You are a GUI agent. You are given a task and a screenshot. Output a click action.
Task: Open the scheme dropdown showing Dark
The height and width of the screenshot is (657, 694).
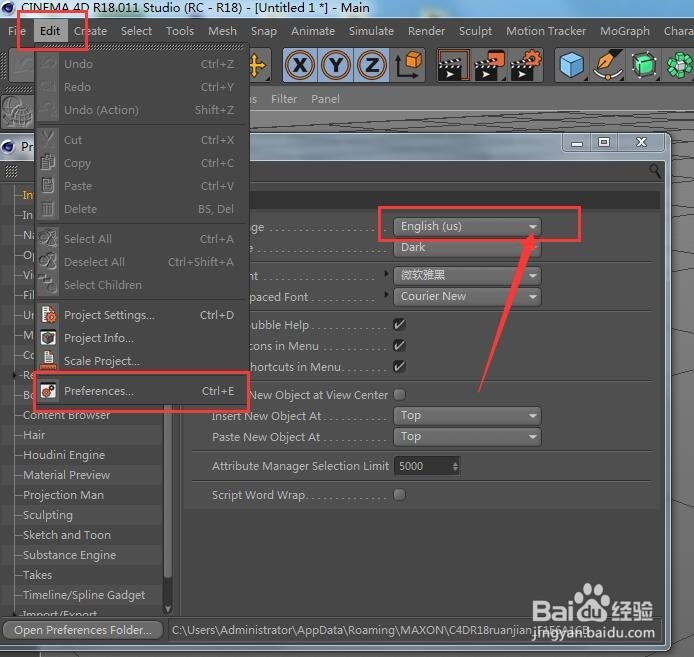467,247
